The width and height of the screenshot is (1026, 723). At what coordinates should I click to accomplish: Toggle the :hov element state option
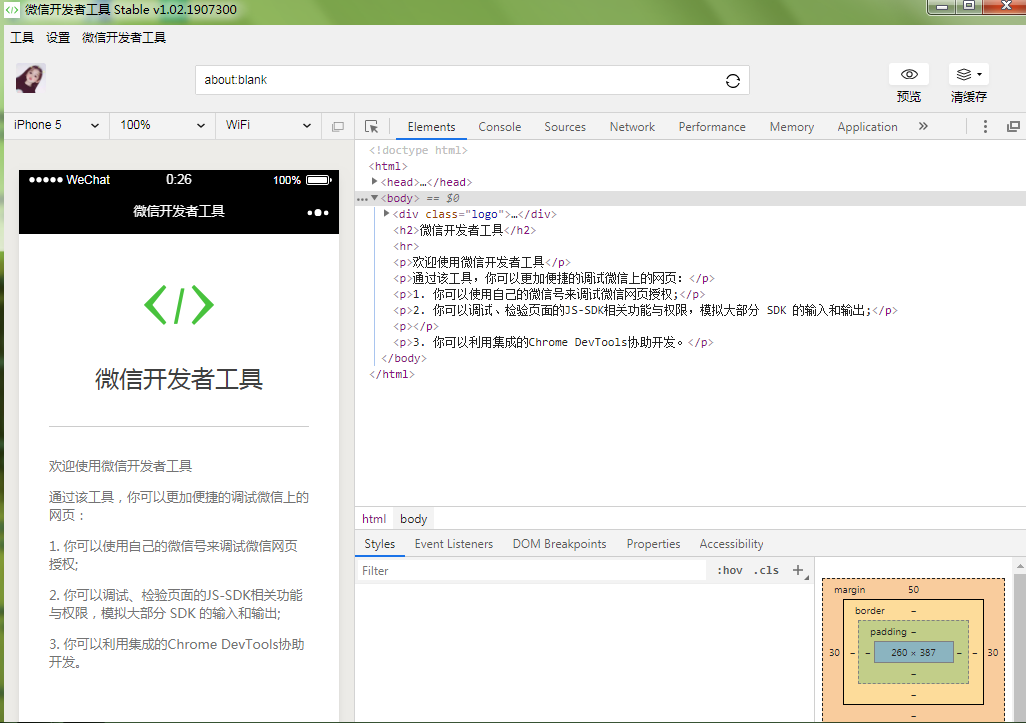[730, 570]
